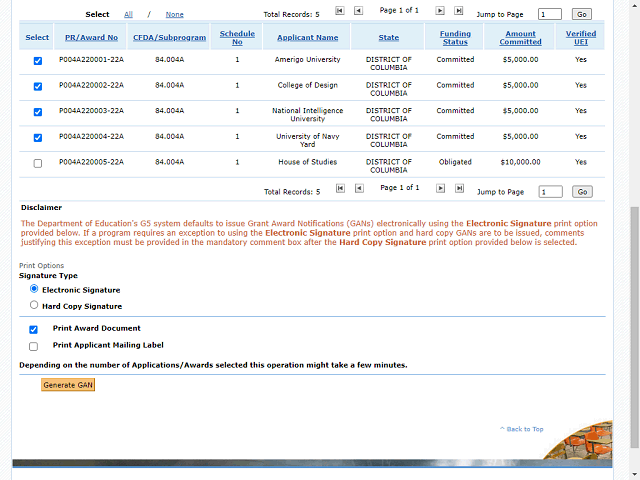640x480 pixels.
Task: Go to last page in top pagination
Action: click(x=458, y=10)
